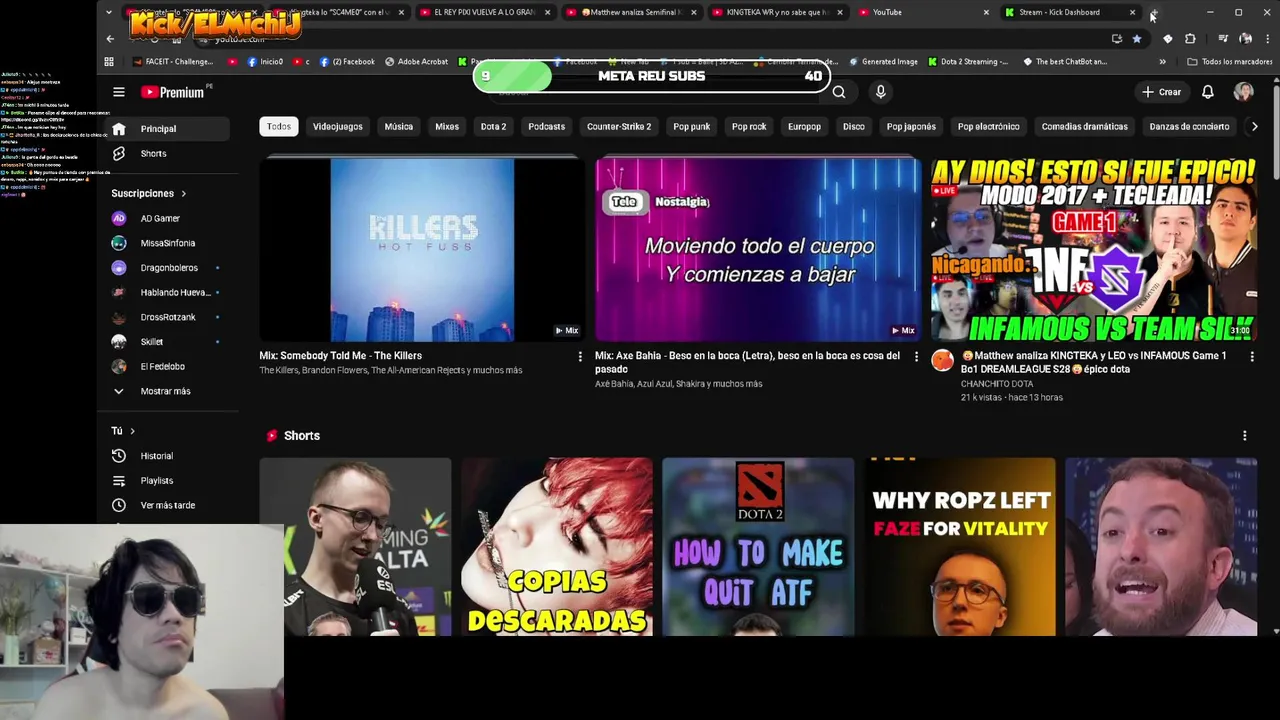Open Playlists in the sidebar
1280x720 pixels.
coord(167,481)
